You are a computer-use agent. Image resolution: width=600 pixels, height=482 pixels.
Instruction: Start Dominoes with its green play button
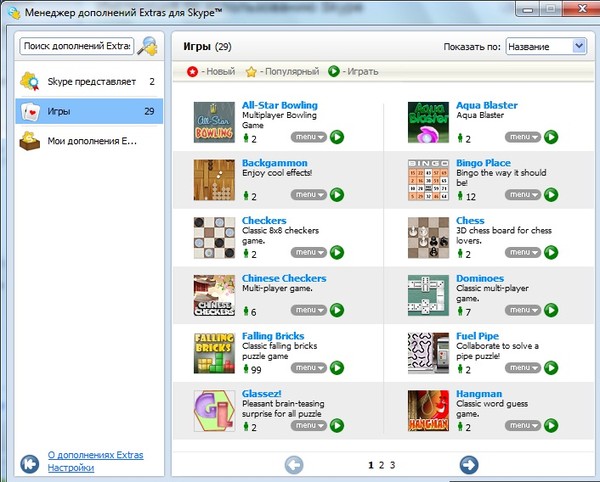pyautogui.click(x=551, y=310)
